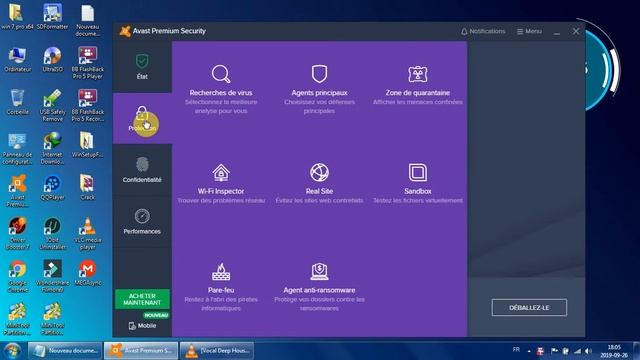
Task: Close the Avast Premium Security window
Action: click(576, 31)
